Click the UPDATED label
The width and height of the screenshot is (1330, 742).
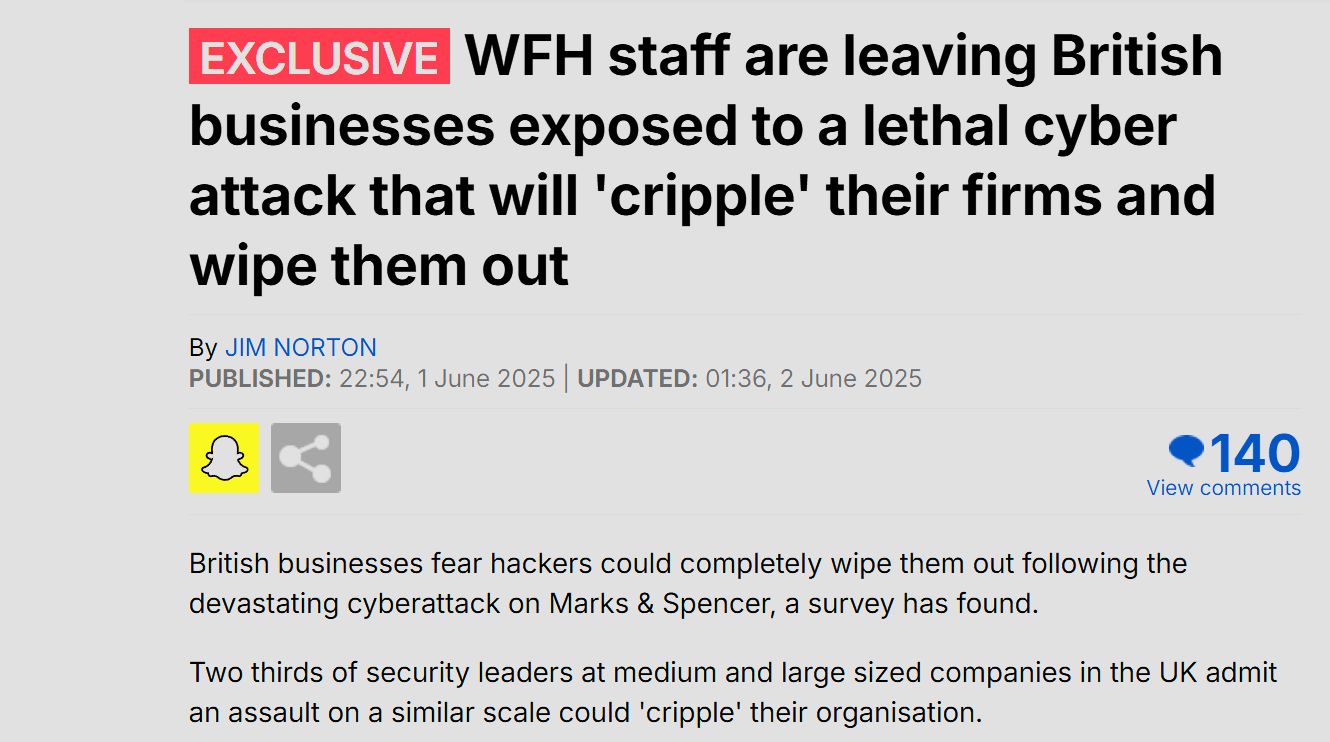pos(638,379)
